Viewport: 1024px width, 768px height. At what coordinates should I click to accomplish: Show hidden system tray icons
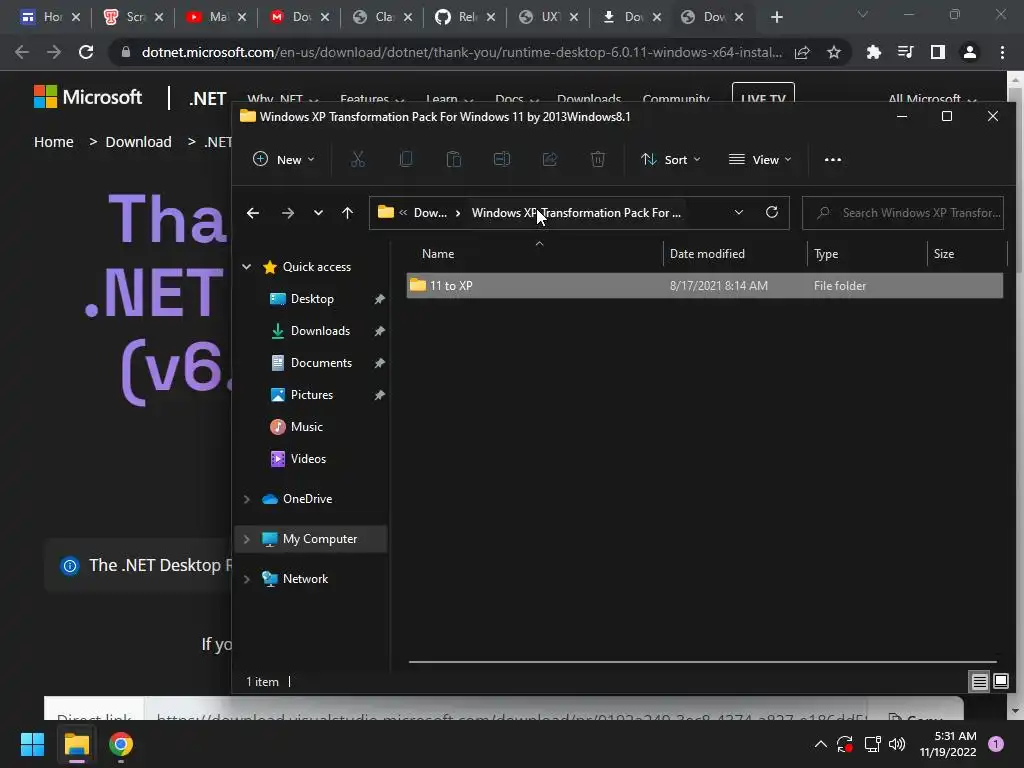point(821,744)
